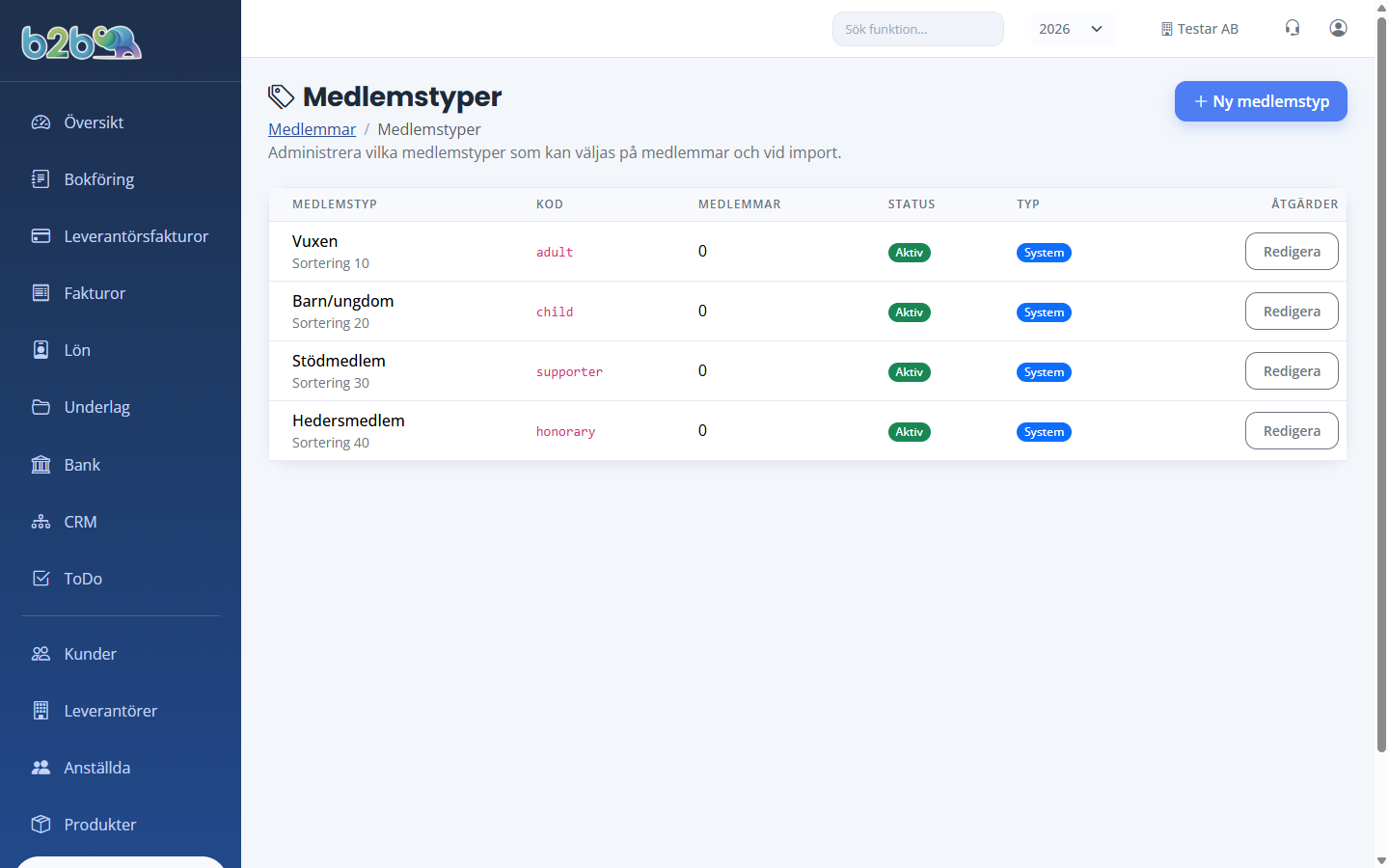Image resolution: width=1389 pixels, height=868 pixels.
Task: Click the Kunder people icon
Action: coord(41,654)
